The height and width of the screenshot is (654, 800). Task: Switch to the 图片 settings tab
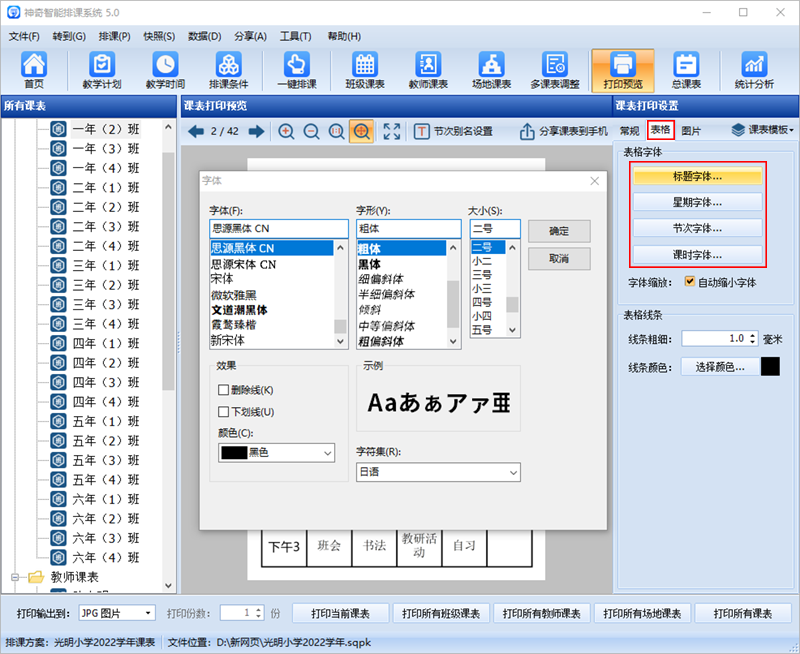click(x=691, y=131)
